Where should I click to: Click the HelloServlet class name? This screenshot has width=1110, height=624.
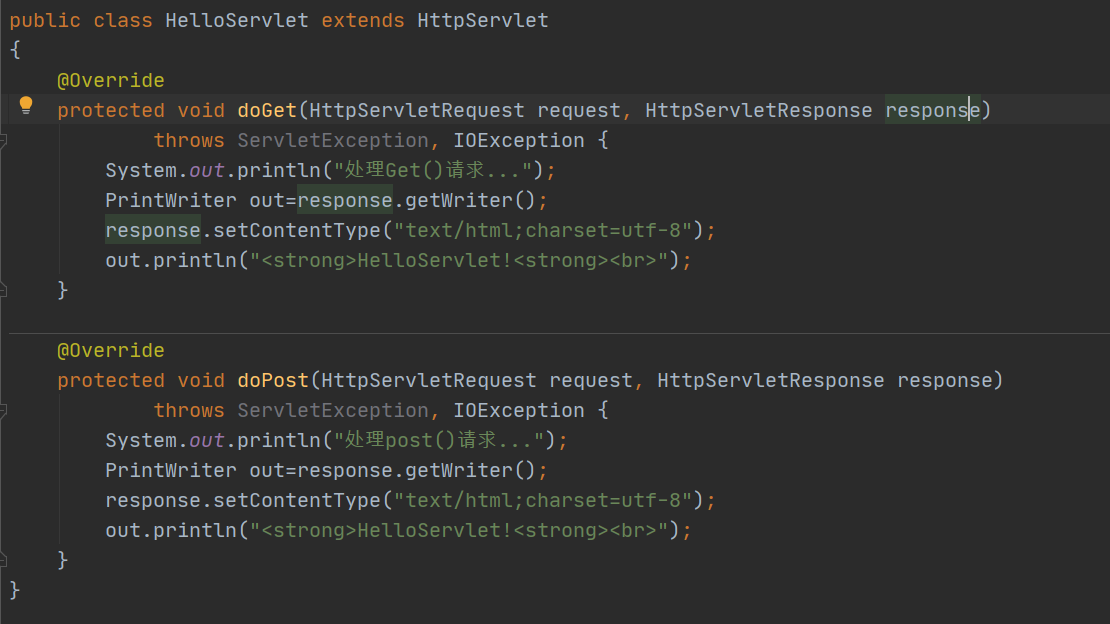pyautogui.click(x=236, y=21)
